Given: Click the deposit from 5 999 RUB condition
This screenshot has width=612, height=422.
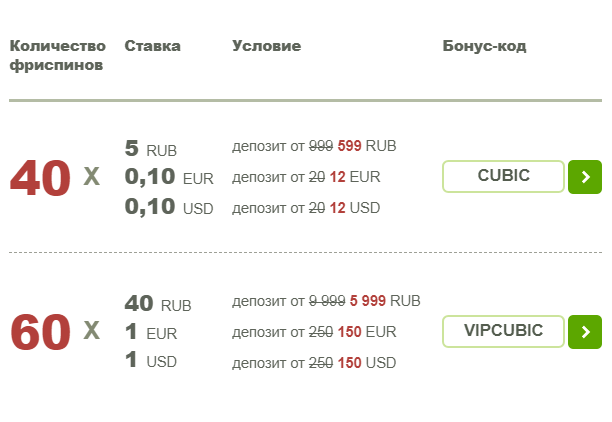Looking at the screenshot, I should (326, 301).
